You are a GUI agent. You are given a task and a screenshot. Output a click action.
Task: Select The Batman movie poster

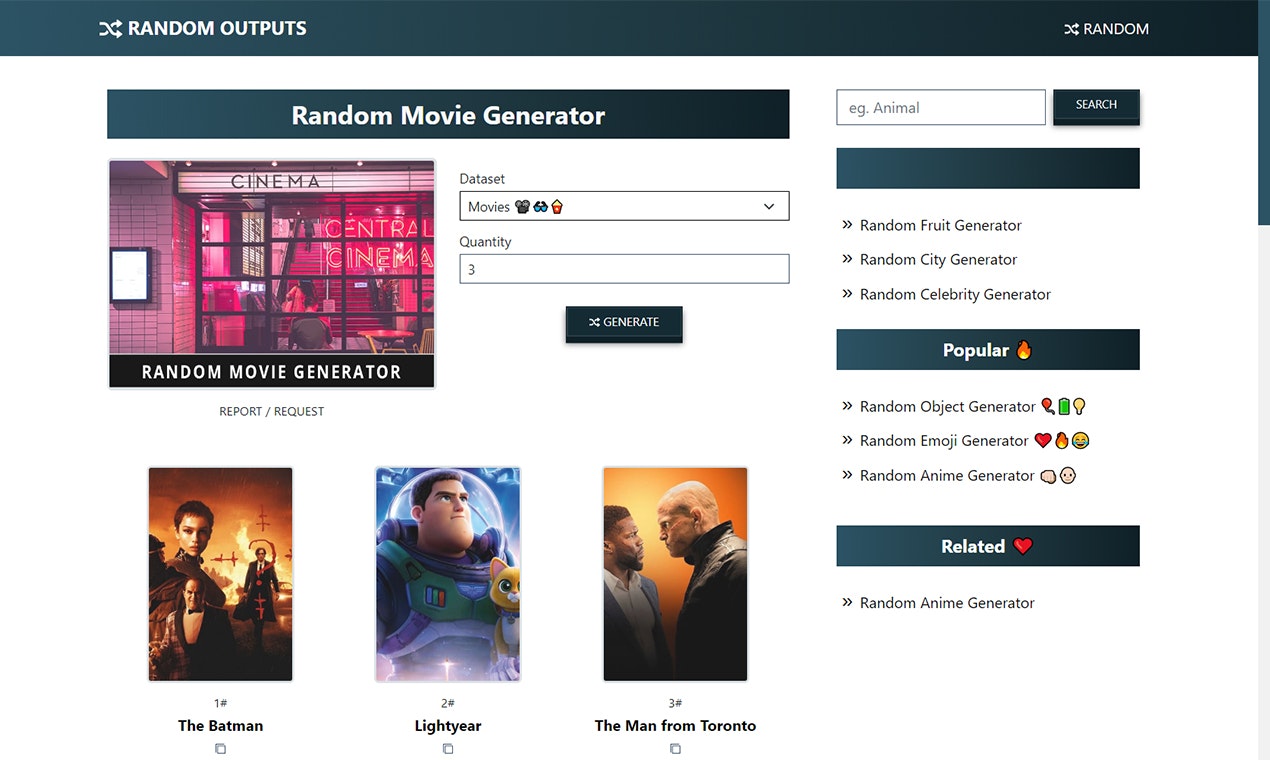[221, 574]
